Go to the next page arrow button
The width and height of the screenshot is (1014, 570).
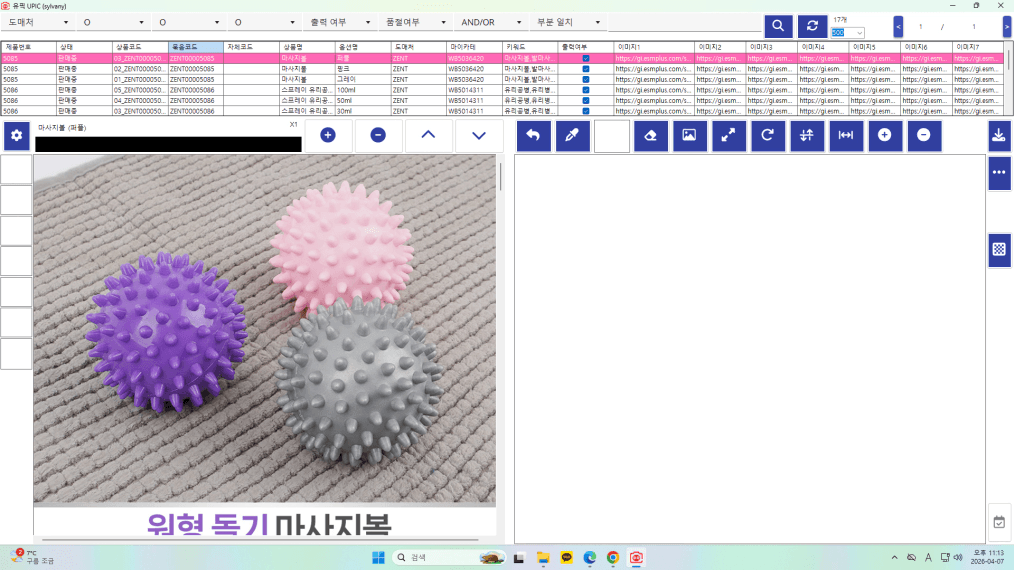pos(1005,26)
